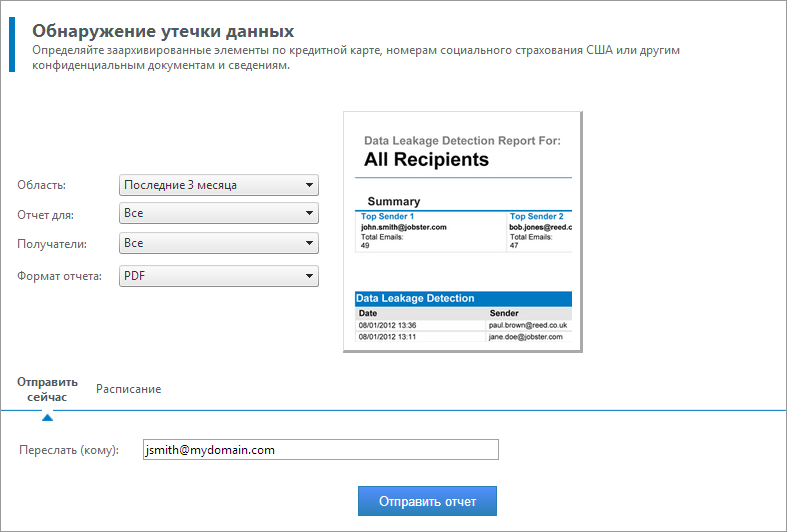Screen dimensions: 787x532
Task: Click the Формат отчета label
Action: tap(59, 276)
